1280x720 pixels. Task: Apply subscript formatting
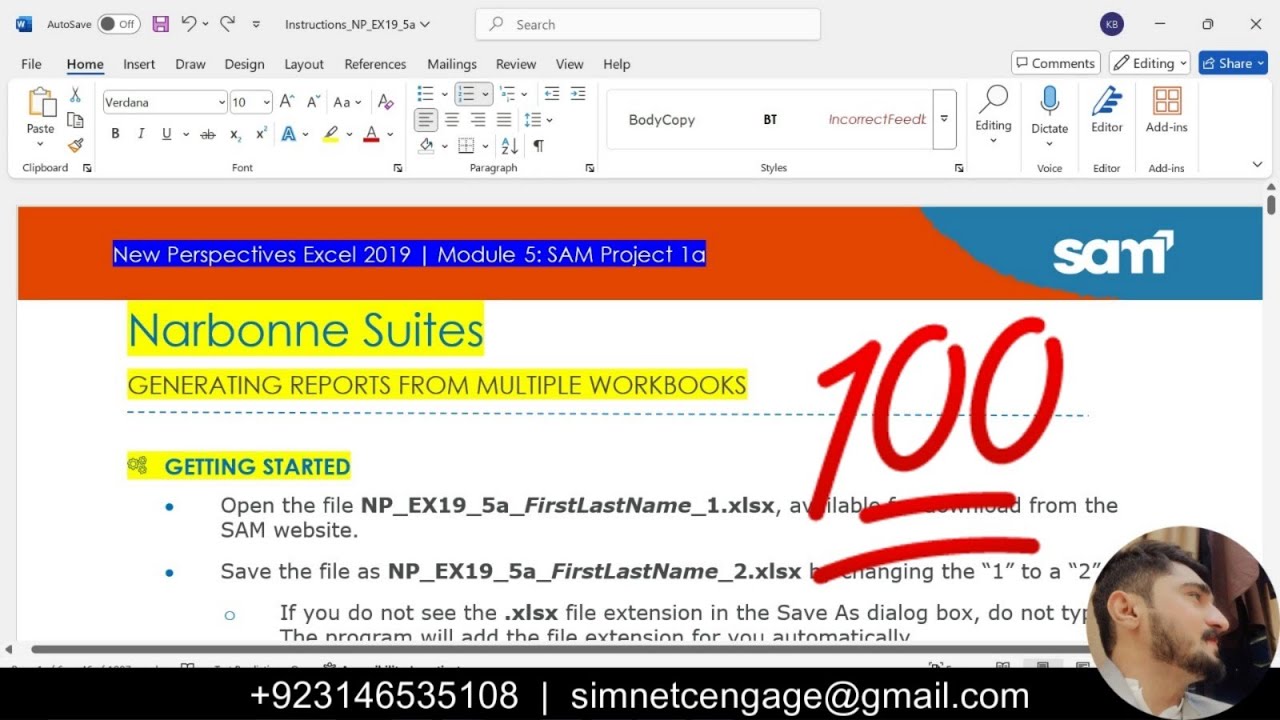pos(235,134)
